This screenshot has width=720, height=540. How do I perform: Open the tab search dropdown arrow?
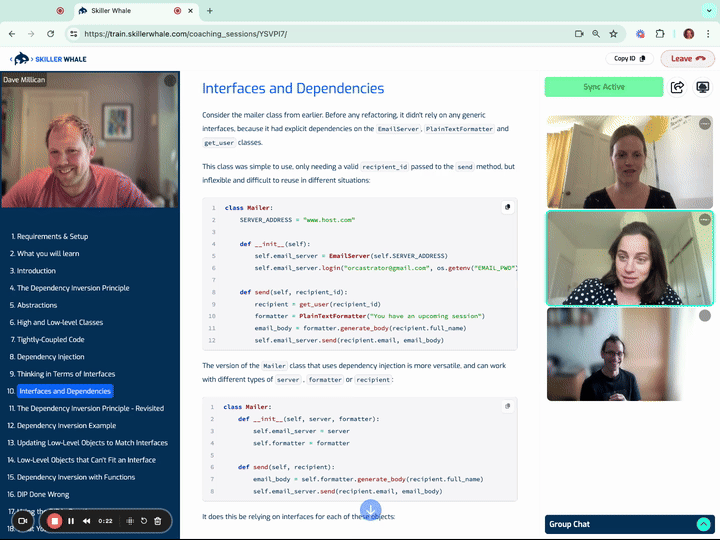tap(709, 11)
